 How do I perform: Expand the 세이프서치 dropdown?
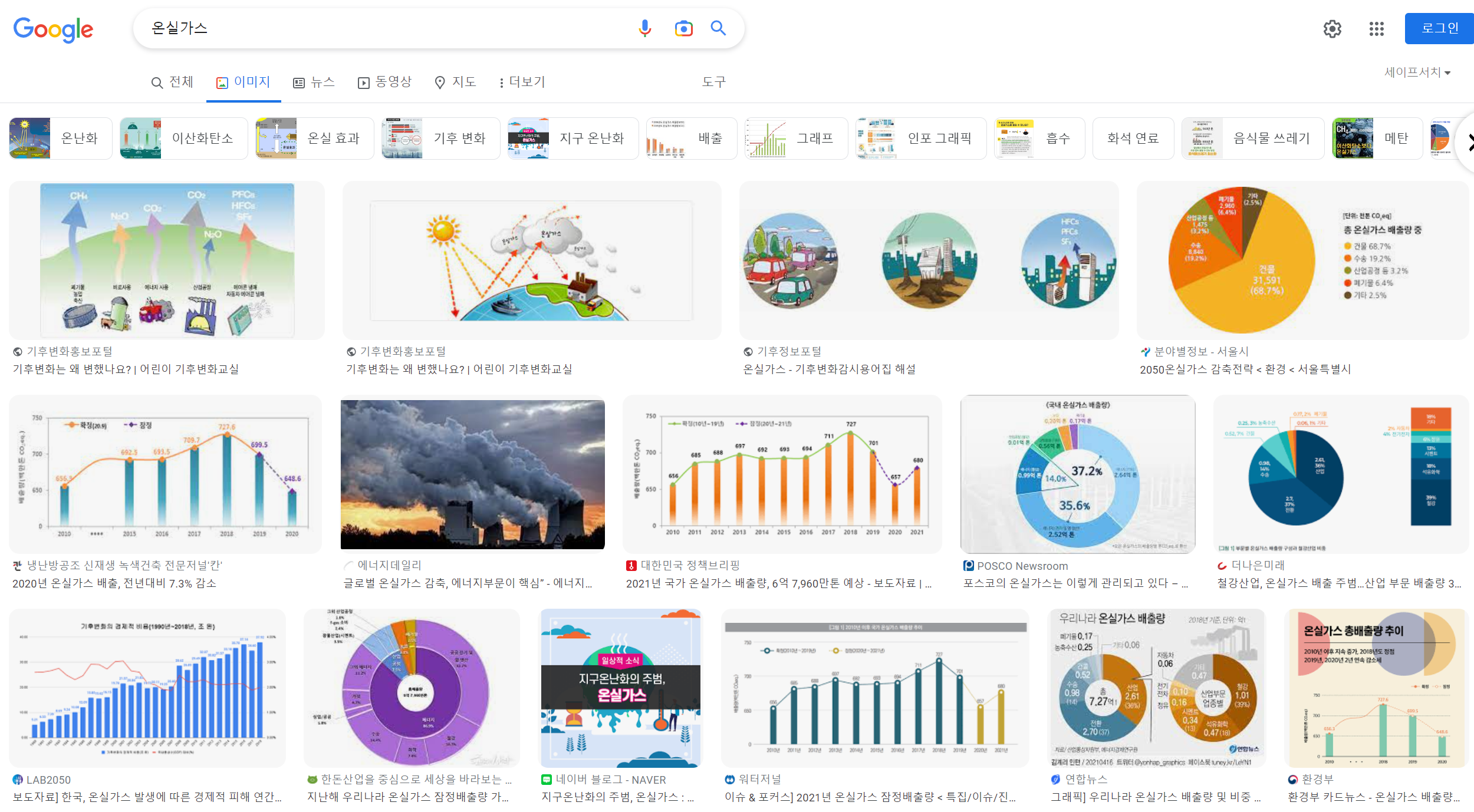pyautogui.click(x=1417, y=72)
